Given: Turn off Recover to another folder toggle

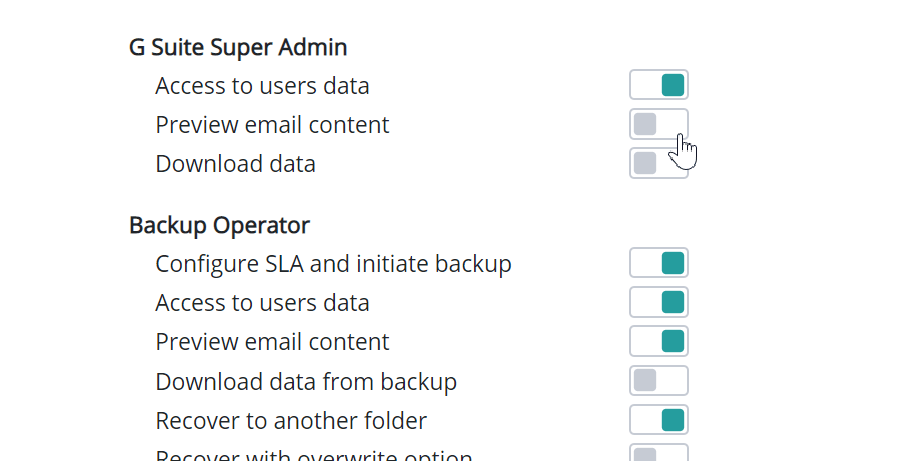Looking at the screenshot, I should pyautogui.click(x=659, y=419).
